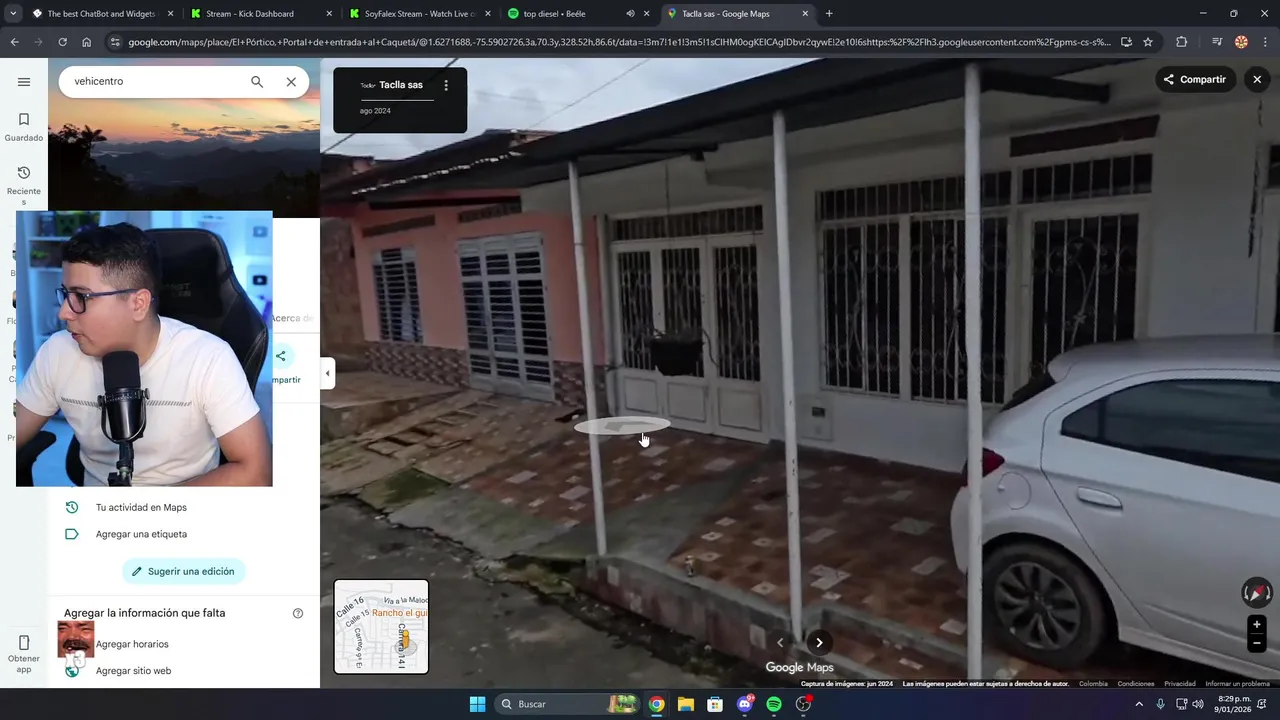Open help for Agregar la información que falta

298,613
